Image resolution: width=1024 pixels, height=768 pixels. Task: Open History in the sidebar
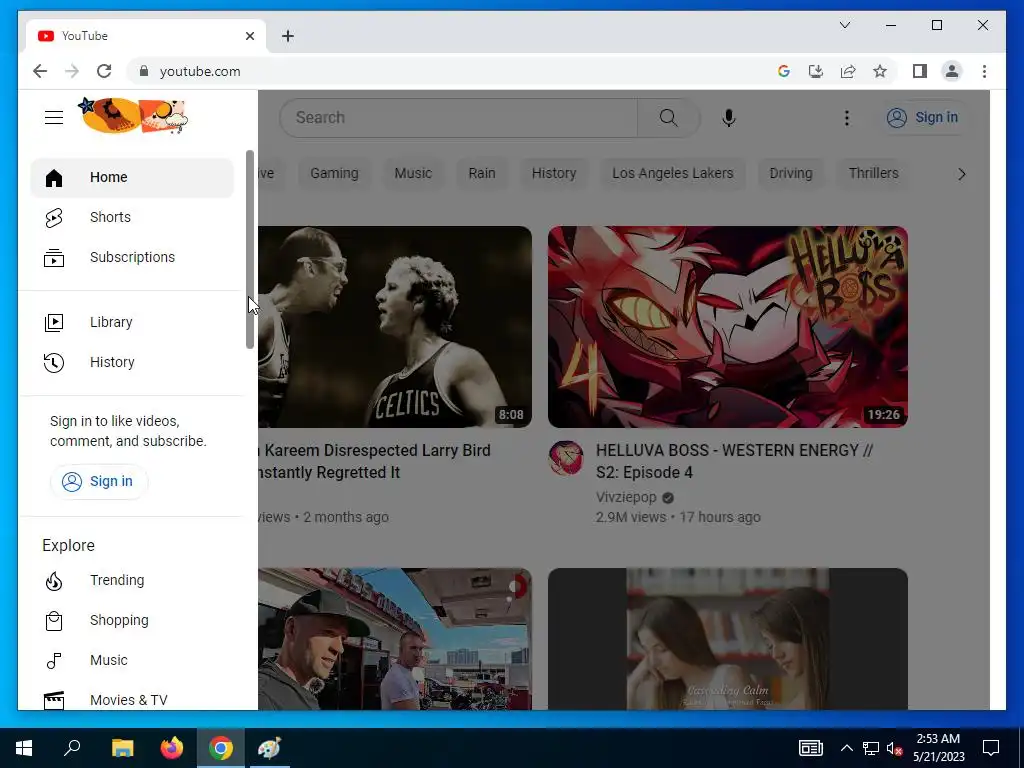(132, 362)
